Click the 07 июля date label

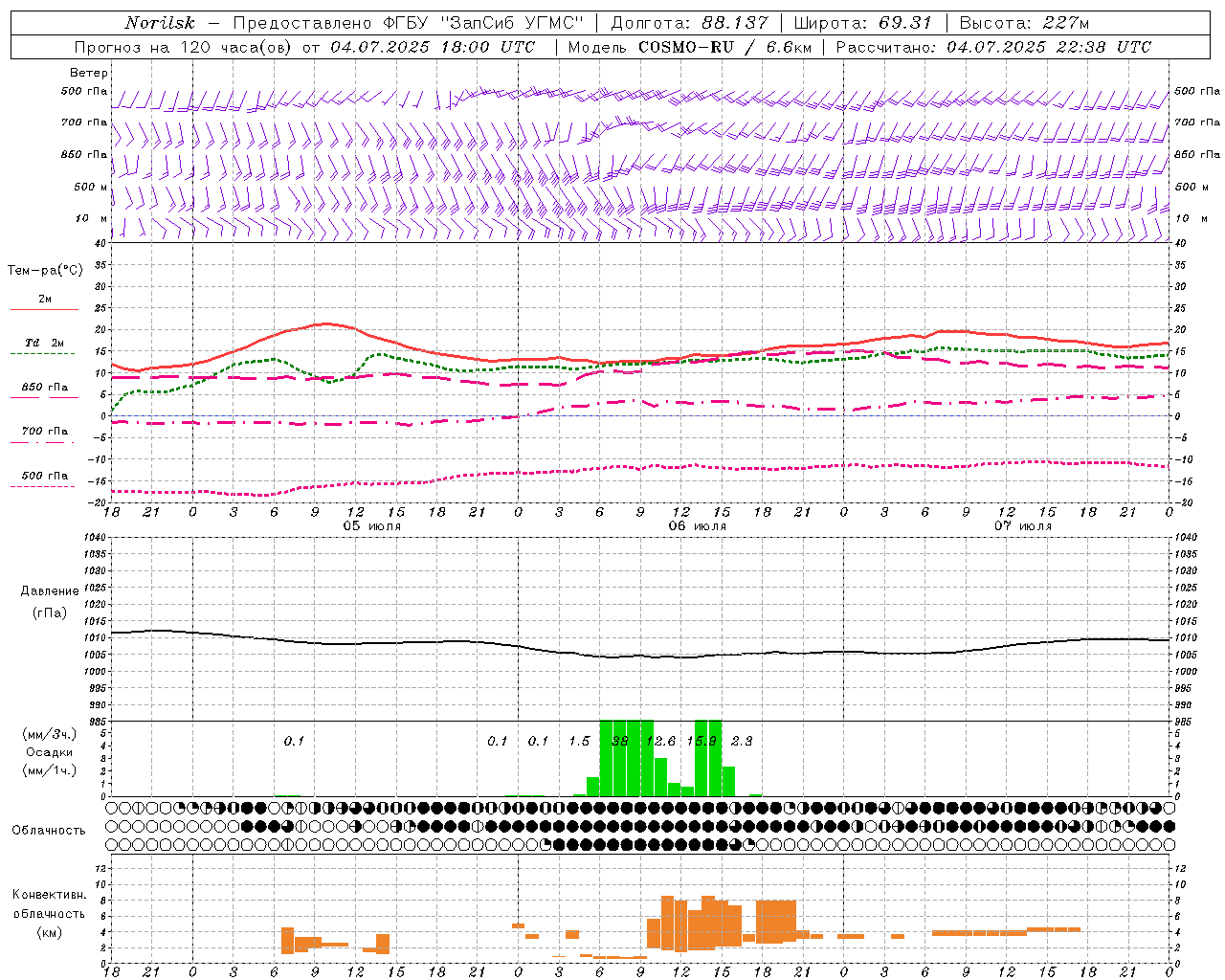point(1023,526)
